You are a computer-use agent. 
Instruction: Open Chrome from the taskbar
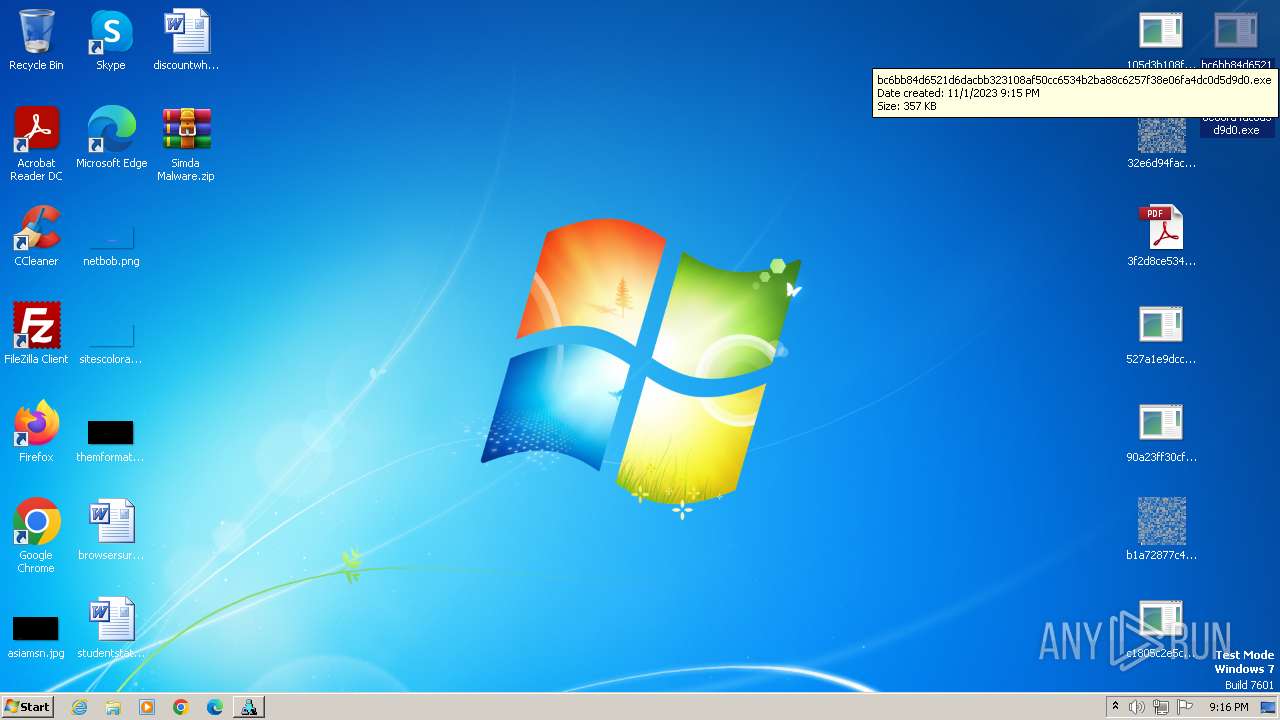(181, 707)
